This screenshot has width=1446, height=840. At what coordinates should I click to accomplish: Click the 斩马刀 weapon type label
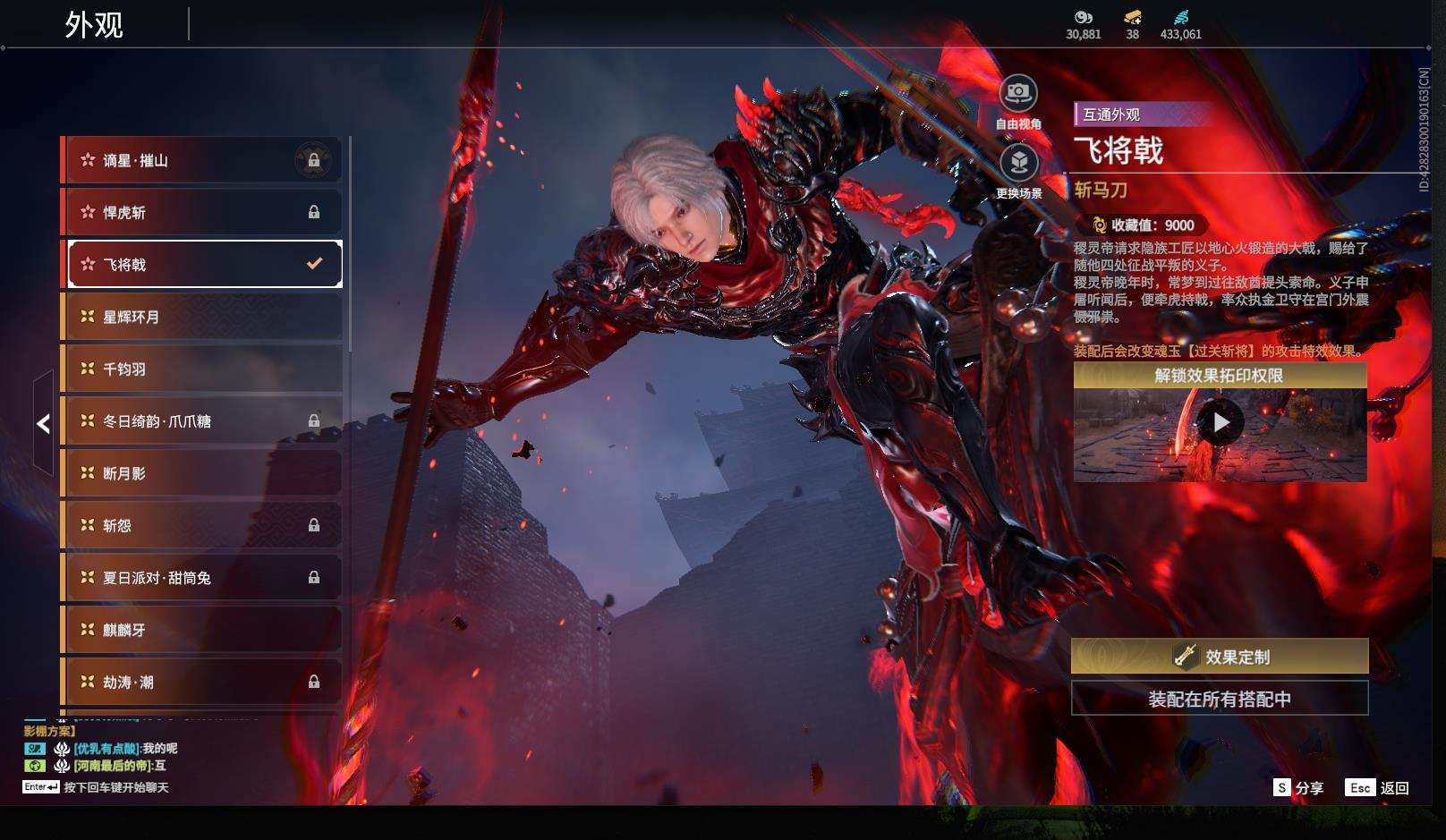(1101, 191)
